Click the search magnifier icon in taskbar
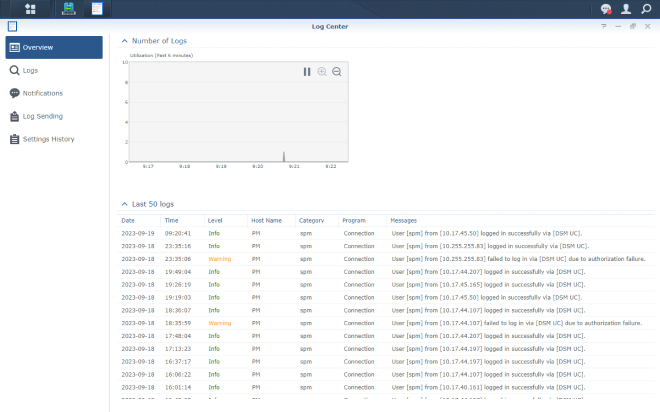 tap(646, 9)
